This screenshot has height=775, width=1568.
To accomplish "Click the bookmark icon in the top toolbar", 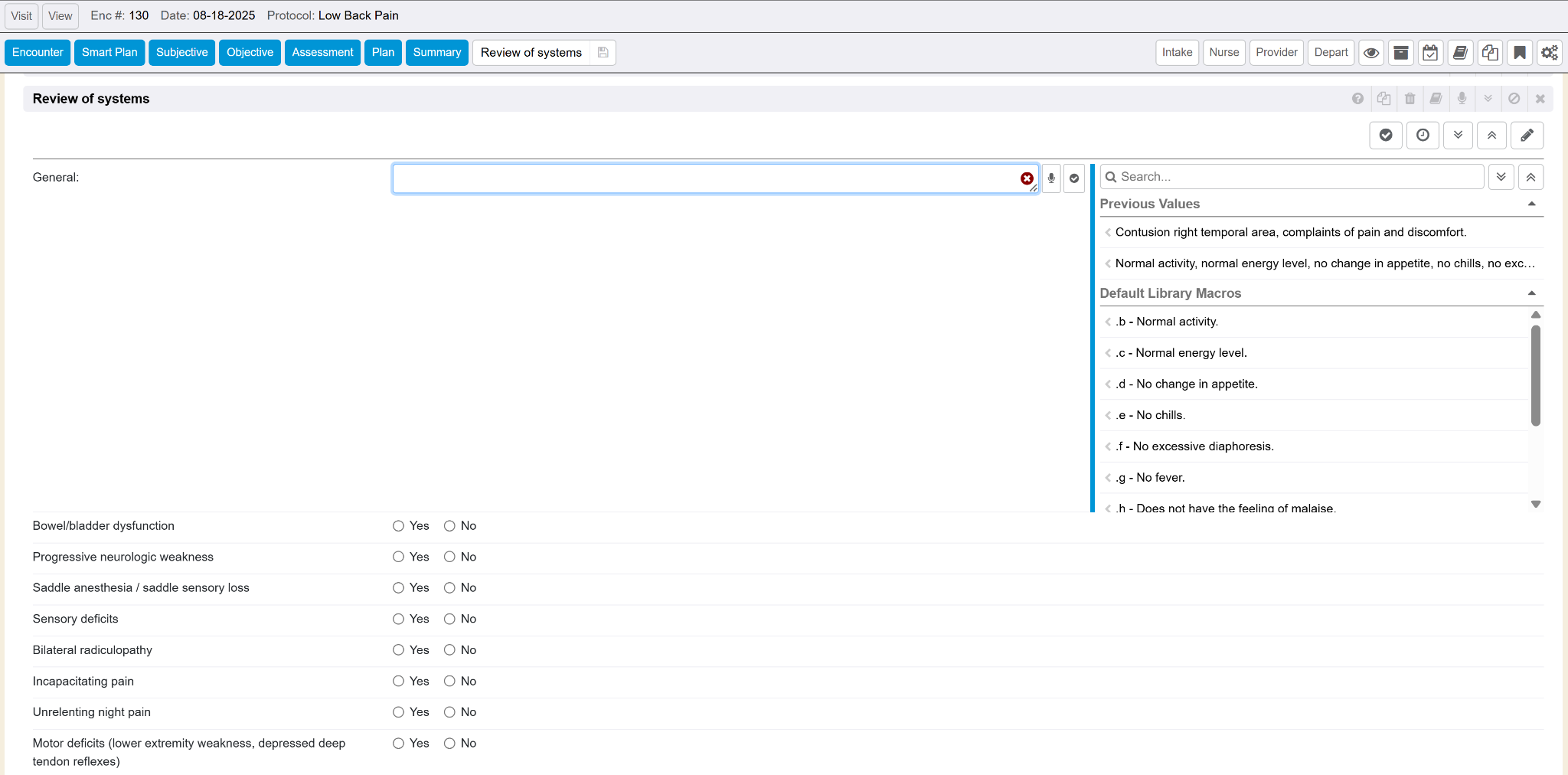I will tap(1520, 53).
